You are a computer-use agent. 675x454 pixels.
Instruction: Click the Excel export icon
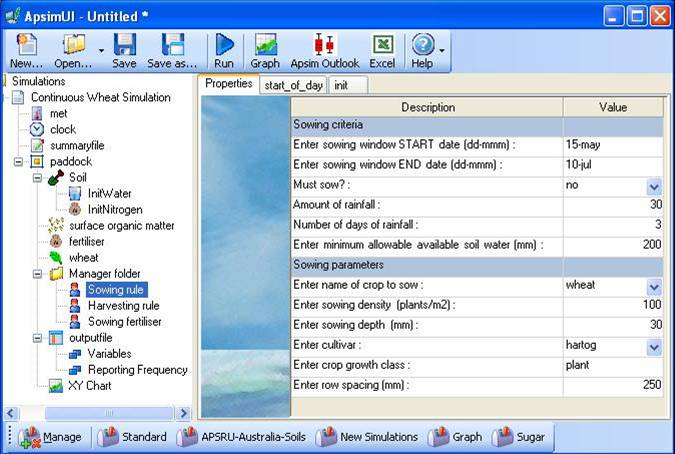pyautogui.click(x=382, y=50)
